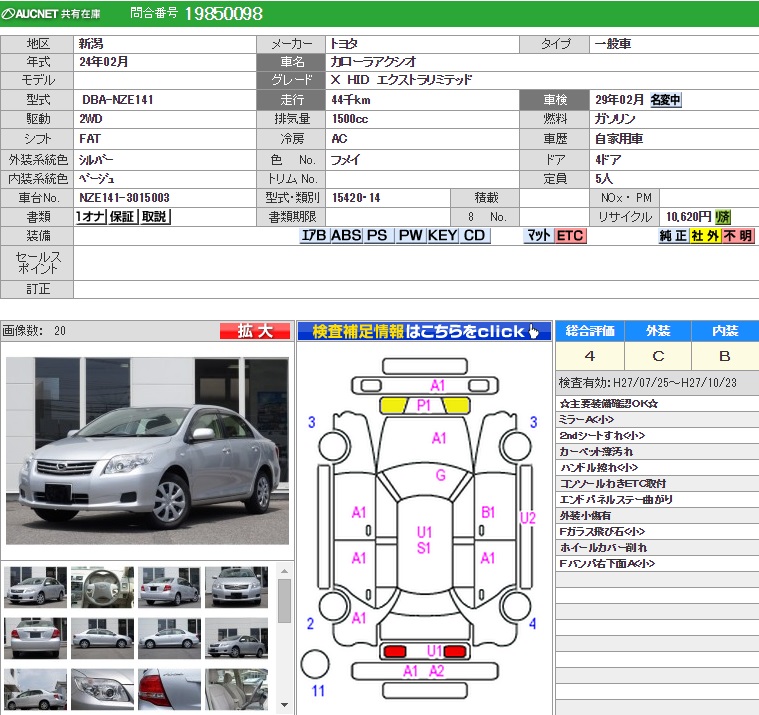Screen dimensions: 759x715
Task: Select the headlight close-up thumbnail
Action: coord(102,689)
